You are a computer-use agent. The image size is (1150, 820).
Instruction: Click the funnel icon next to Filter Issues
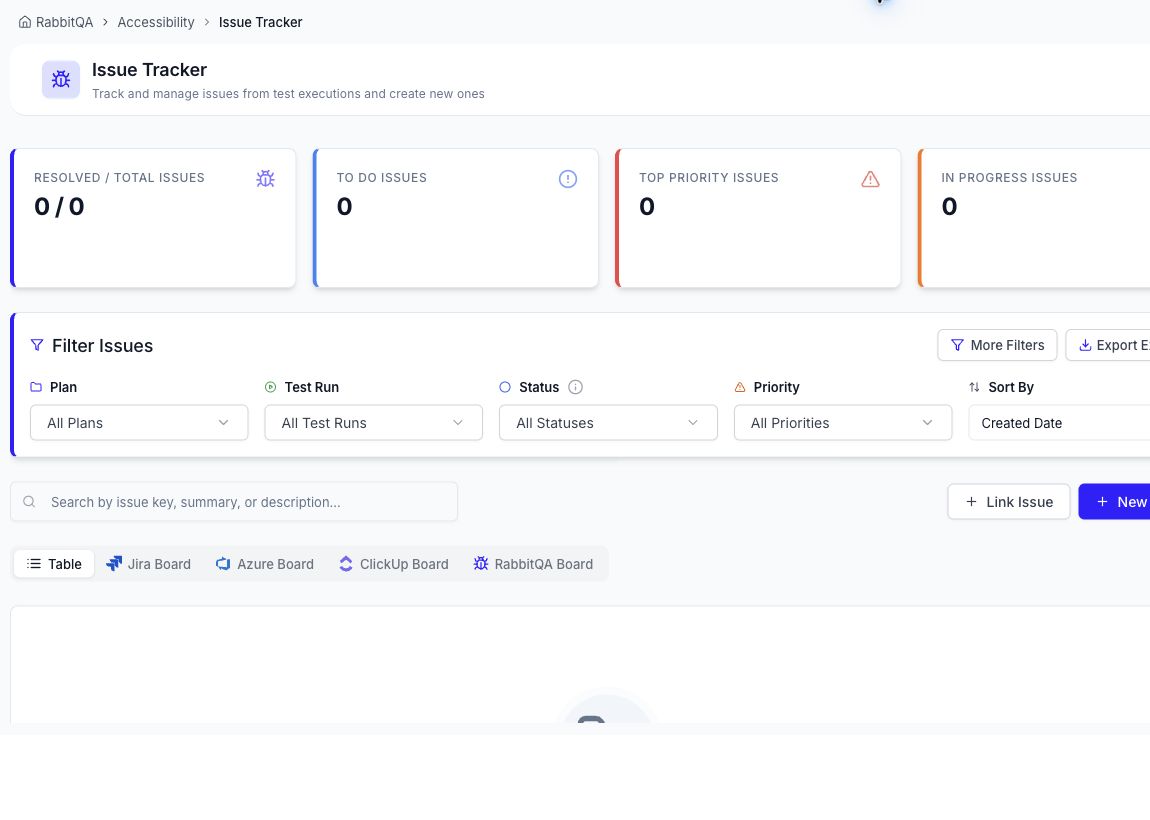point(37,345)
